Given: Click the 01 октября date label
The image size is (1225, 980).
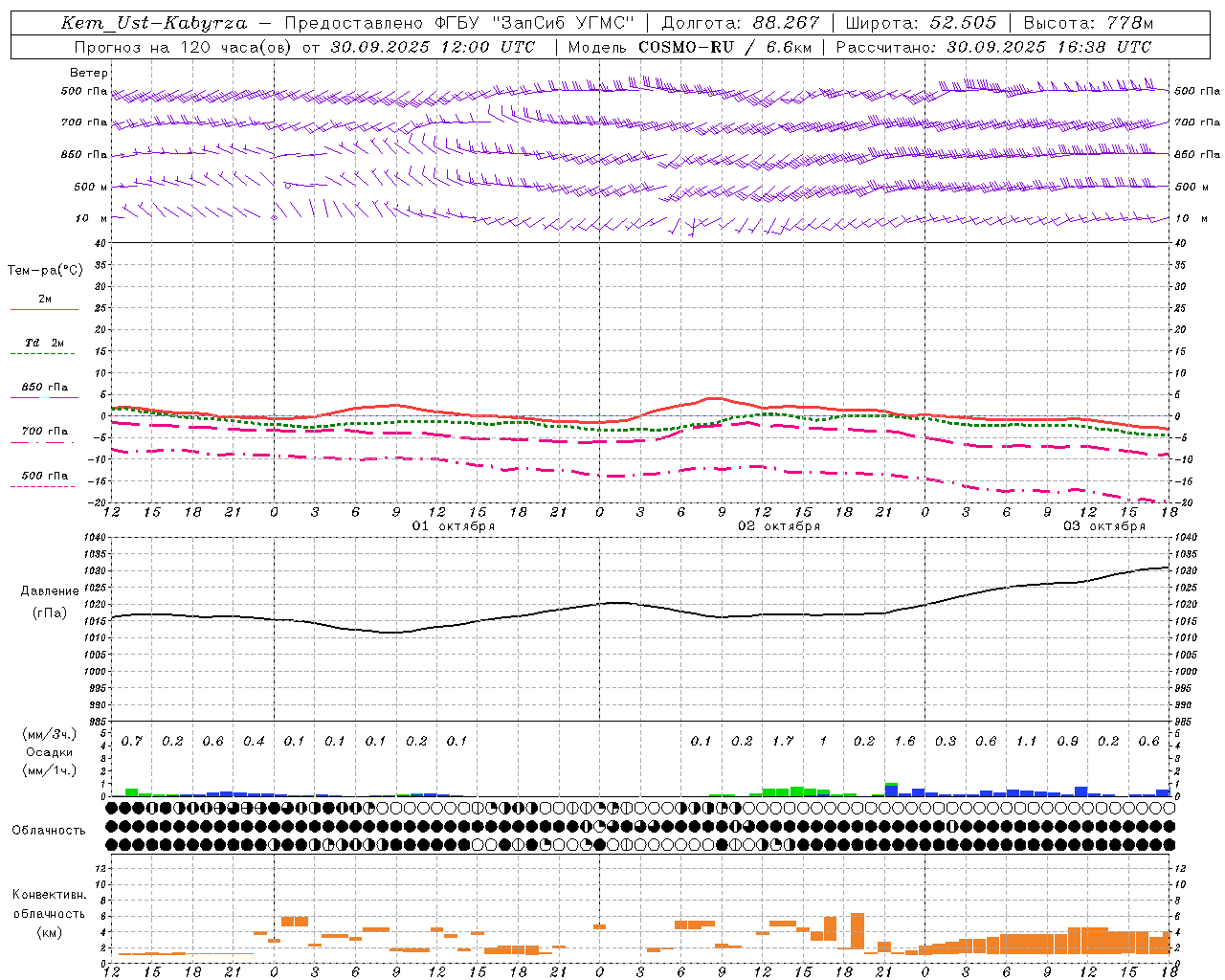Looking at the screenshot, I should [x=454, y=526].
